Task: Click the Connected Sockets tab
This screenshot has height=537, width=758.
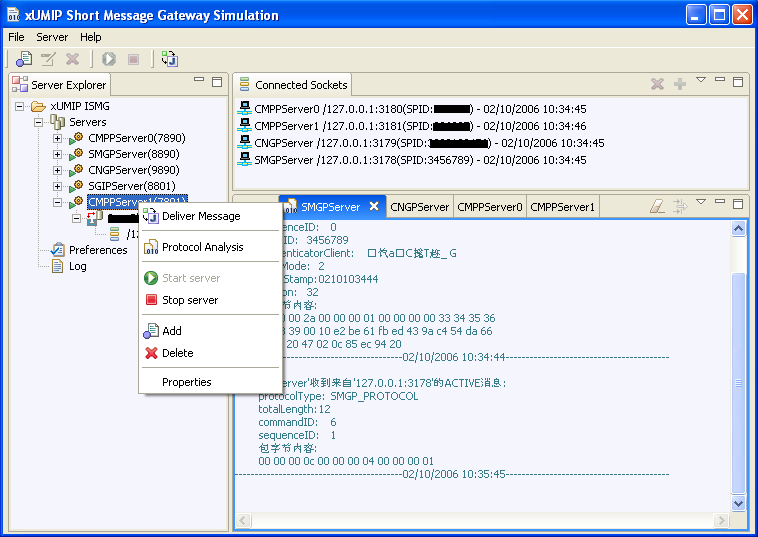Action: pyautogui.click(x=293, y=85)
